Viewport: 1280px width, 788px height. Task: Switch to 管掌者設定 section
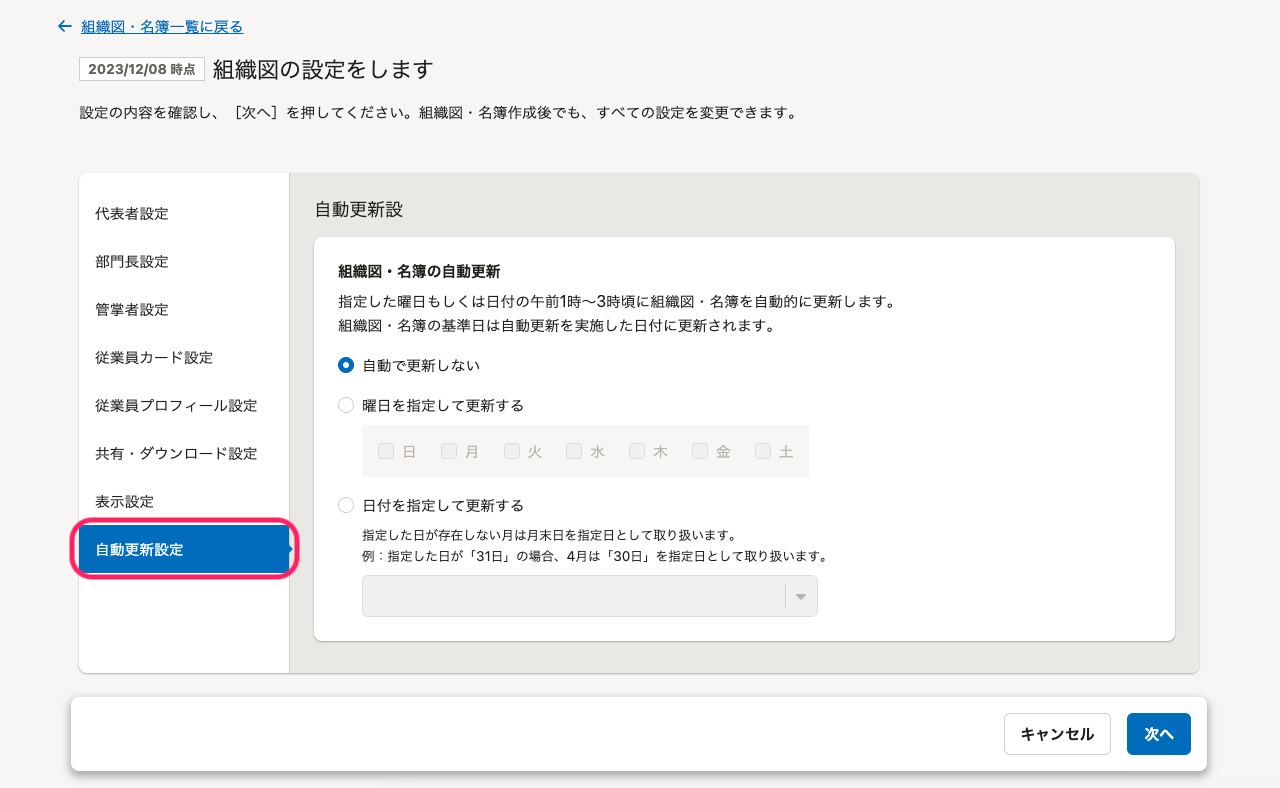132,310
